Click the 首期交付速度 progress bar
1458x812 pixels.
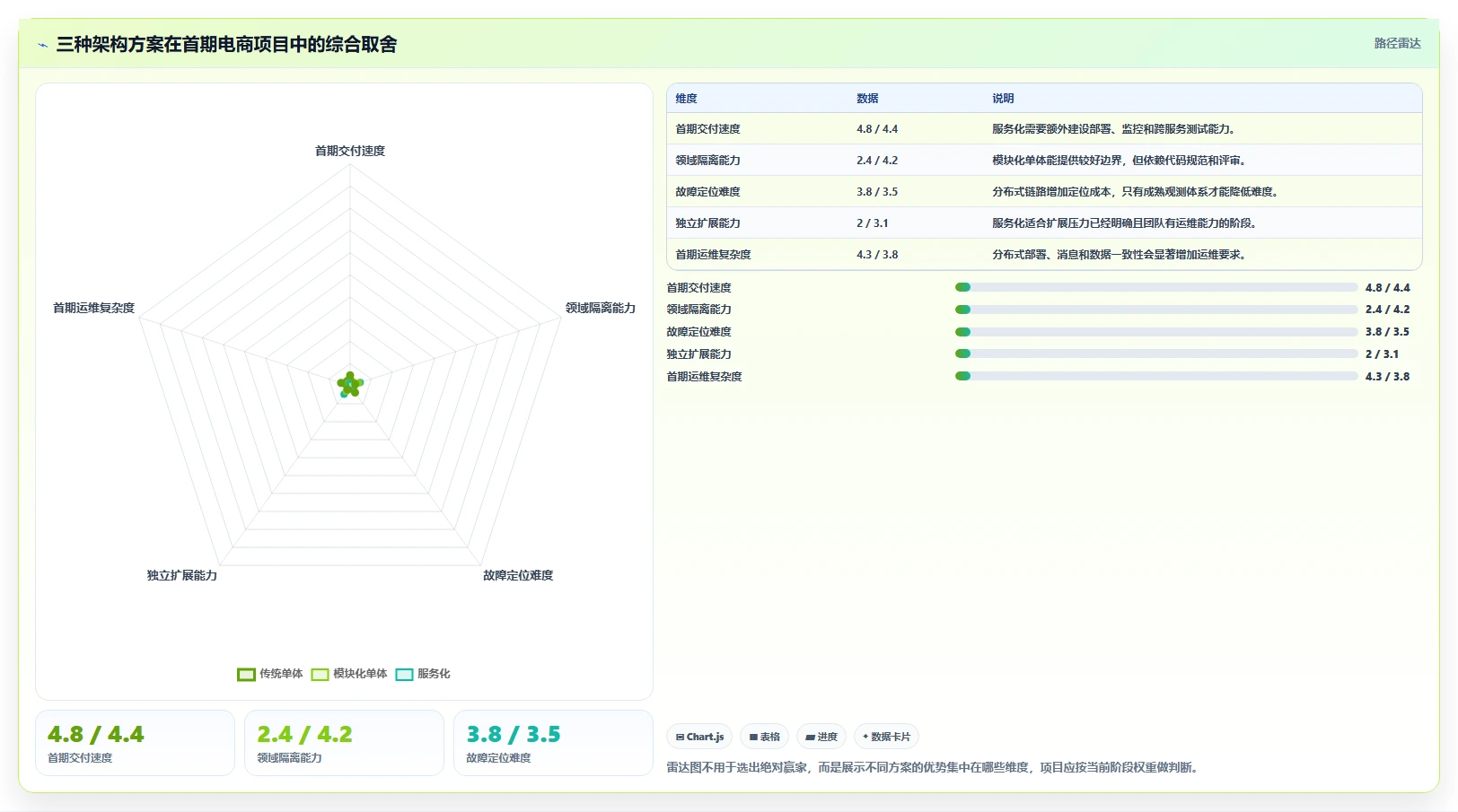pos(1156,287)
